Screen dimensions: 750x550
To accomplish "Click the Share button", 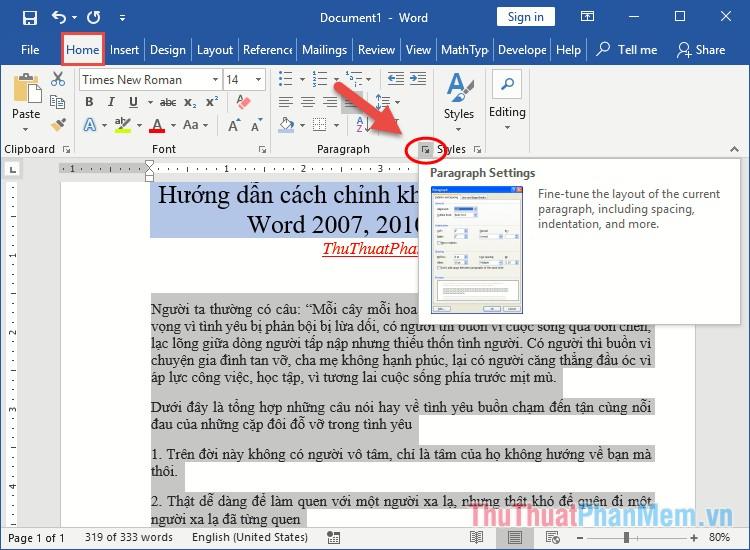I will [701, 50].
